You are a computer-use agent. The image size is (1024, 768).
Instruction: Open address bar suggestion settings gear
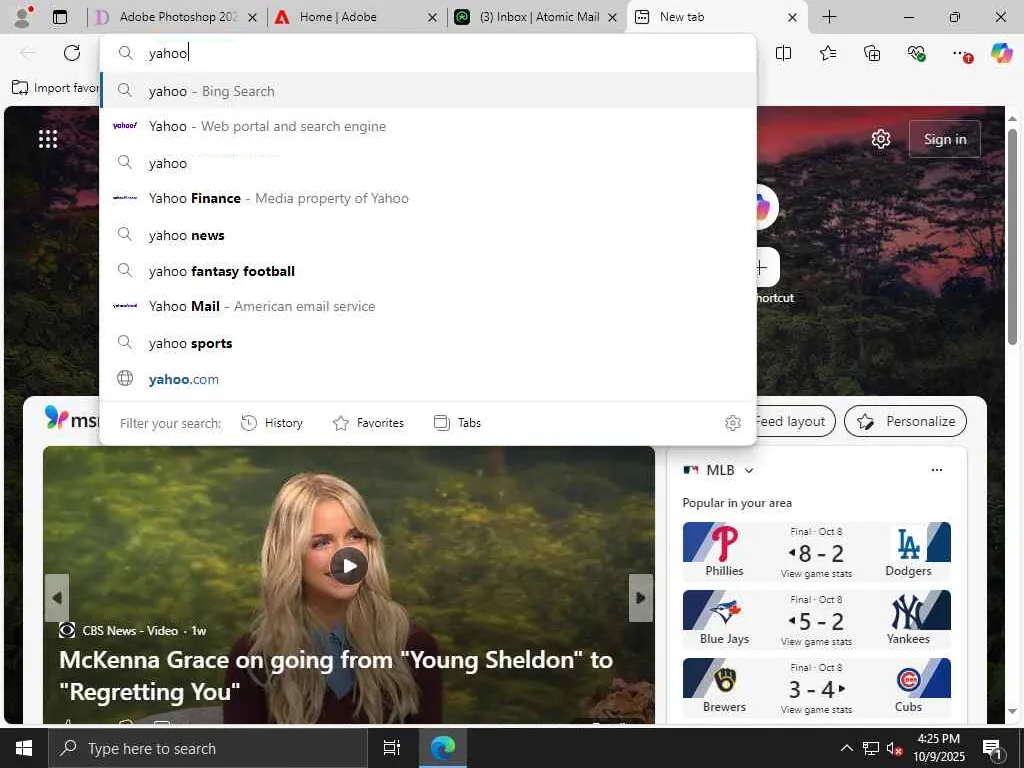(x=733, y=423)
